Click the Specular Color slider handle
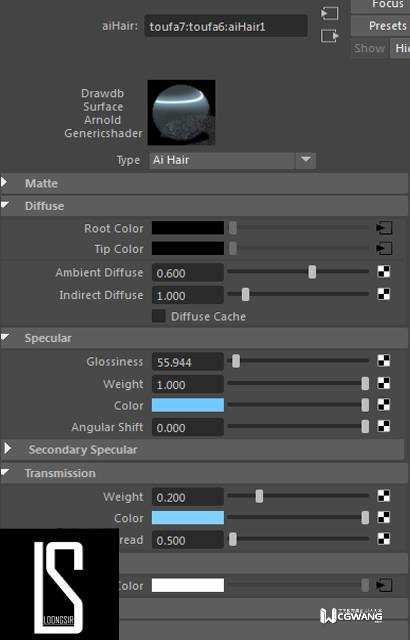This screenshot has width=410, height=640. (365, 405)
